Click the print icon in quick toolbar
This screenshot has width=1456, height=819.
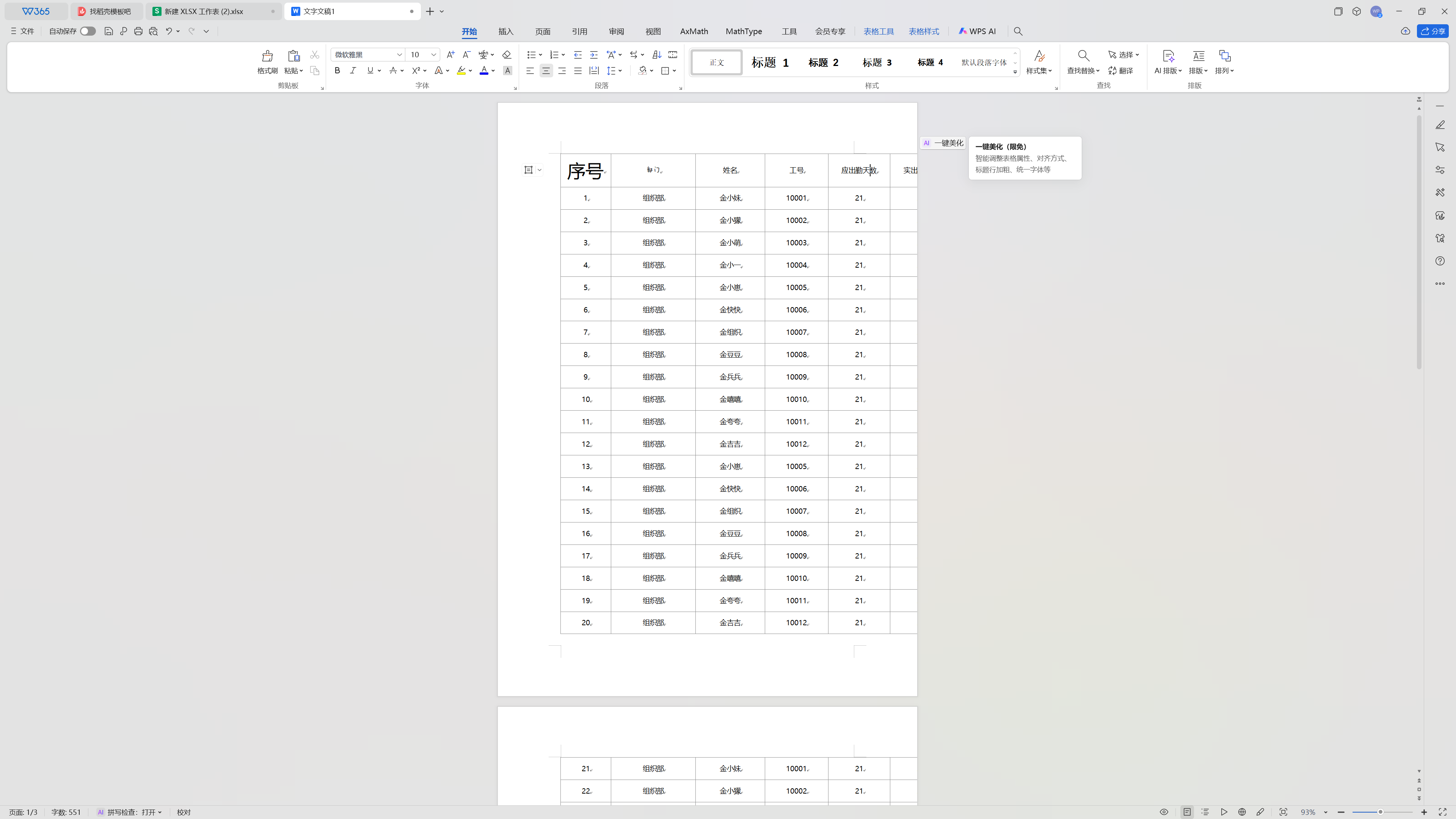pyautogui.click(x=138, y=31)
